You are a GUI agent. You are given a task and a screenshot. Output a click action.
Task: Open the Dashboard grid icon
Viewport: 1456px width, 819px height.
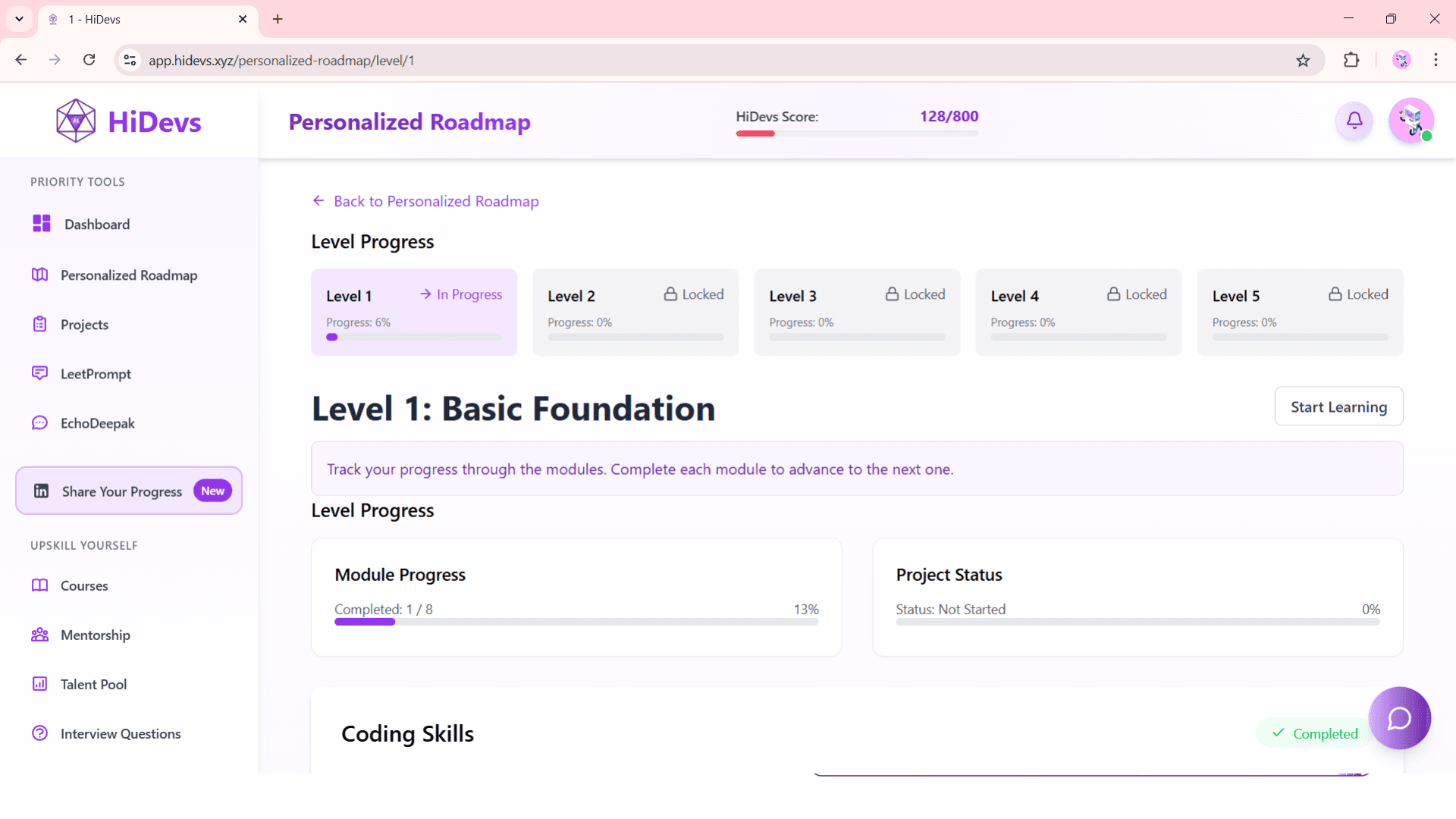pyautogui.click(x=42, y=223)
